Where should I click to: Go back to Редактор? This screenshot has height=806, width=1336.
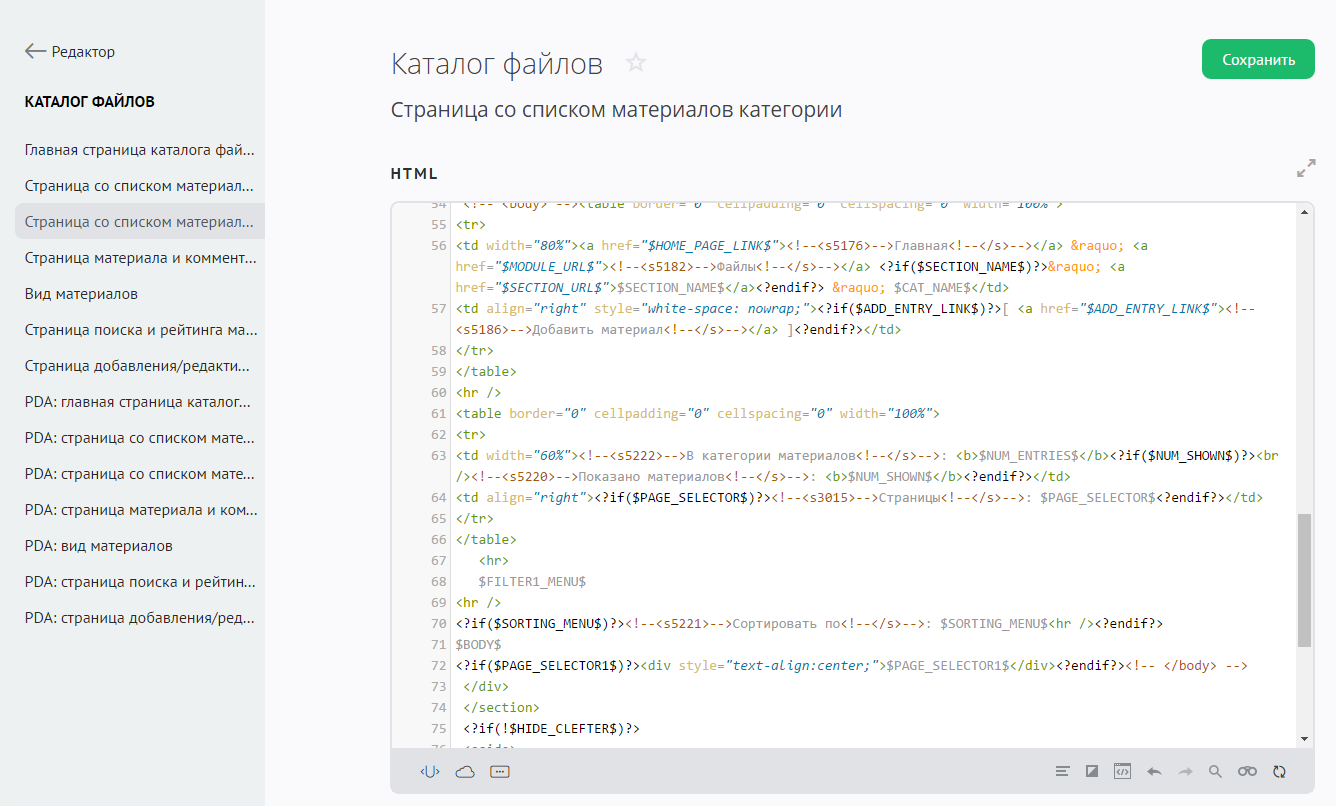70,51
